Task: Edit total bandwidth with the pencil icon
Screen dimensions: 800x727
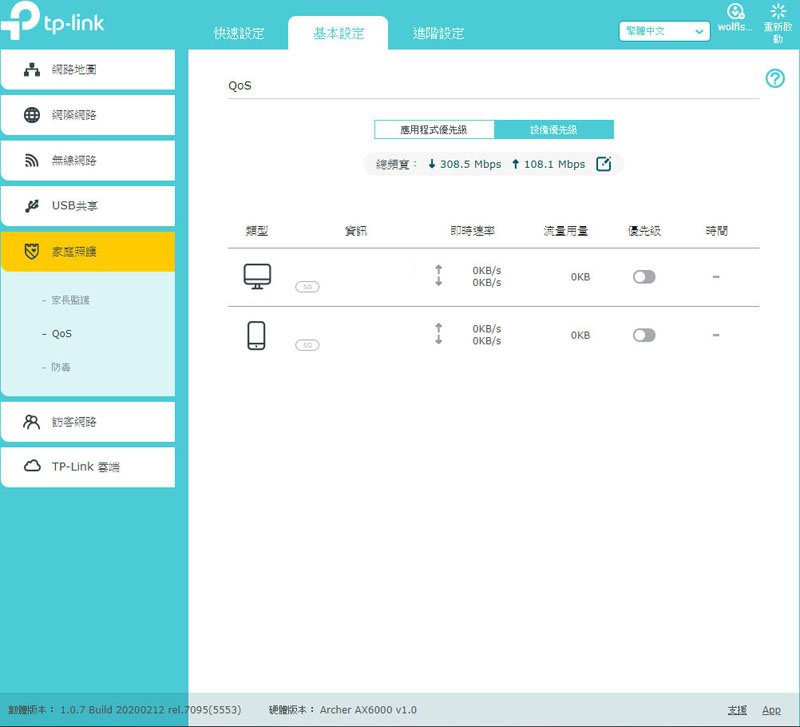Action: coord(604,164)
